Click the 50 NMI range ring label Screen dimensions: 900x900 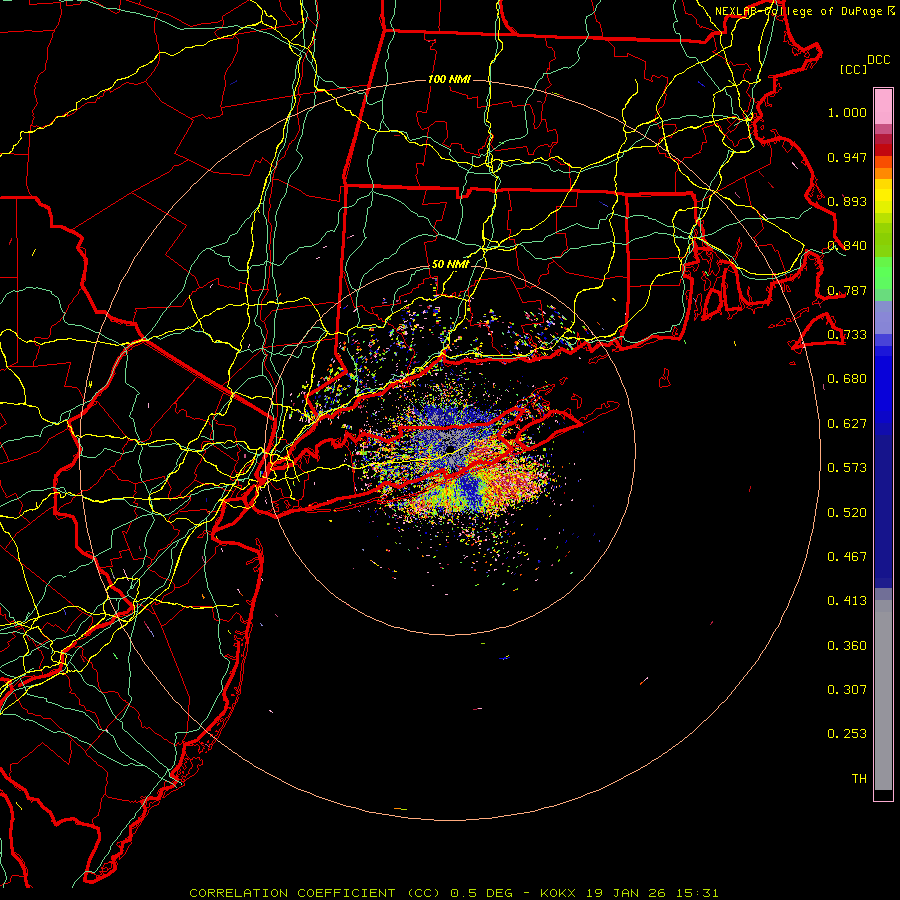click(x=450, y=264)
